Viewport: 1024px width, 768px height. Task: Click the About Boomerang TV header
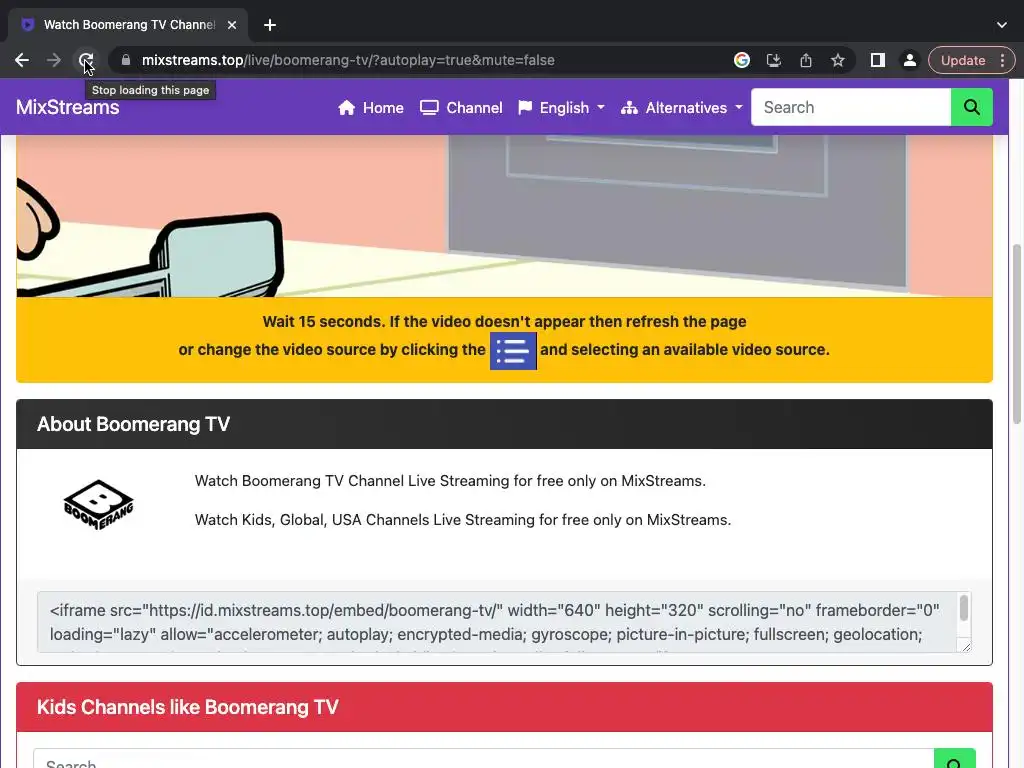504,424
